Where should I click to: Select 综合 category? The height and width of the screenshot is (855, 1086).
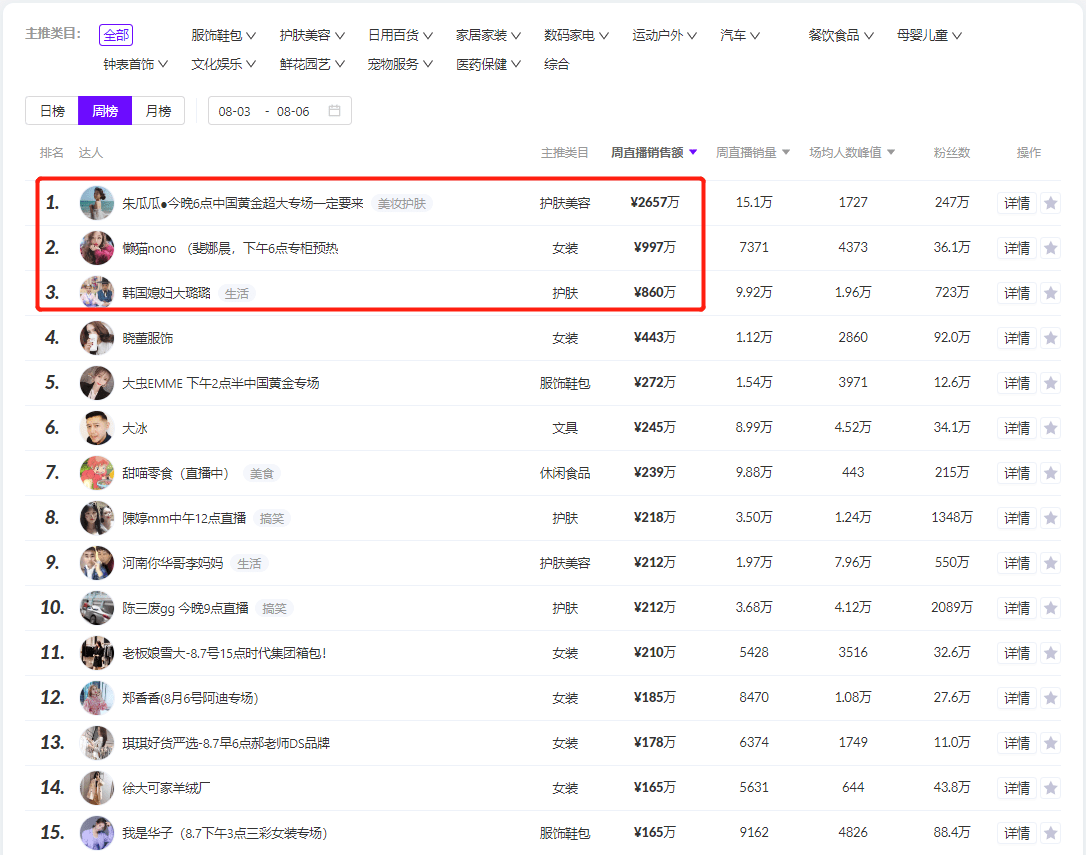click(x=556, y=64)
